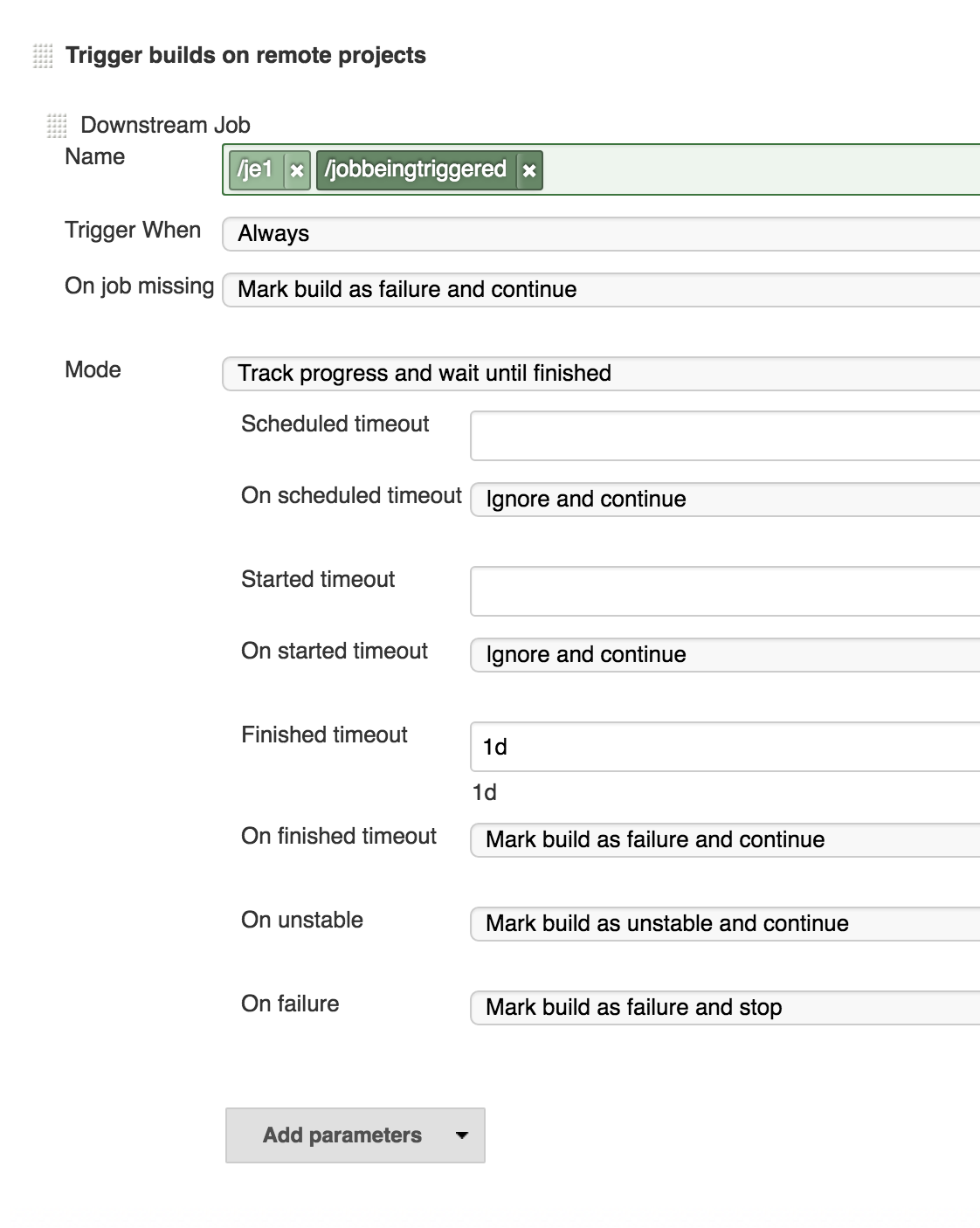Open the On started timeout dropdown
980x1228 pixels.
(x=725, y=655)
